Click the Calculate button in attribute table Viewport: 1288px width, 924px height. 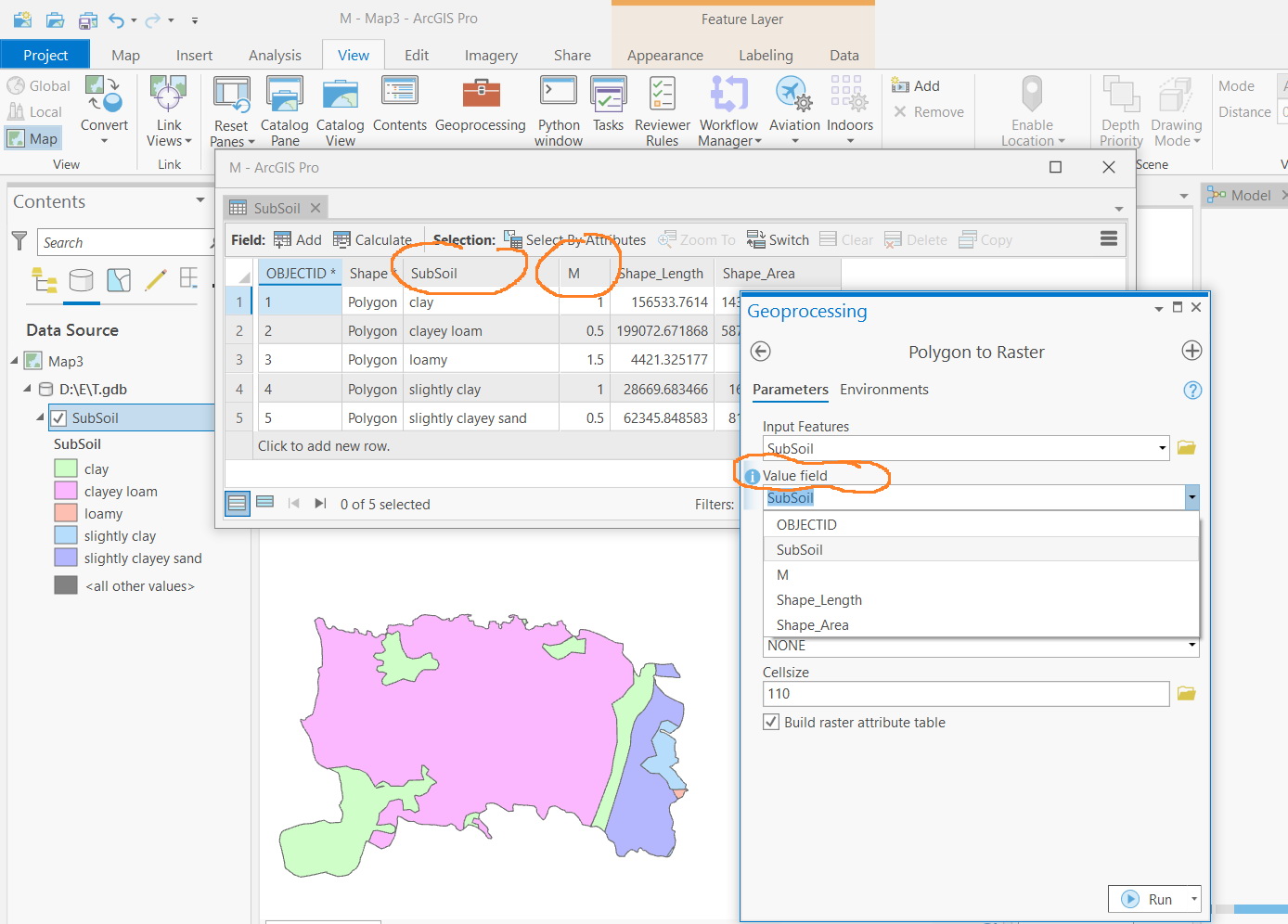click(372, 239)
